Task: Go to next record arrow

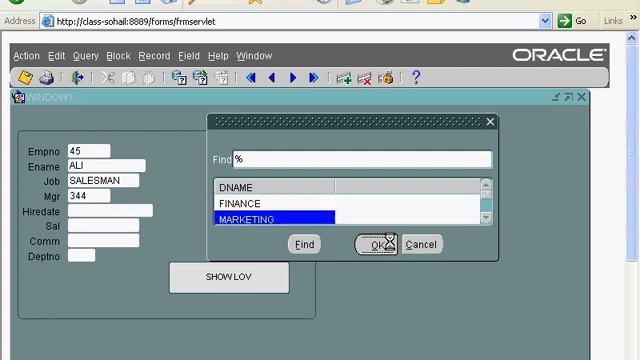Action: 293,78
